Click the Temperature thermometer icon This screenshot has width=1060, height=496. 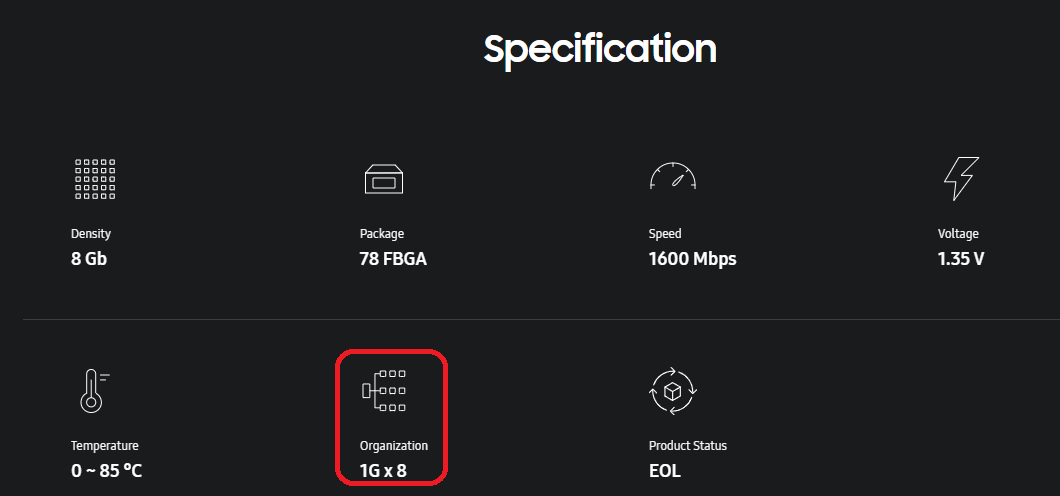pyautogui.click(x=92, y=390)
